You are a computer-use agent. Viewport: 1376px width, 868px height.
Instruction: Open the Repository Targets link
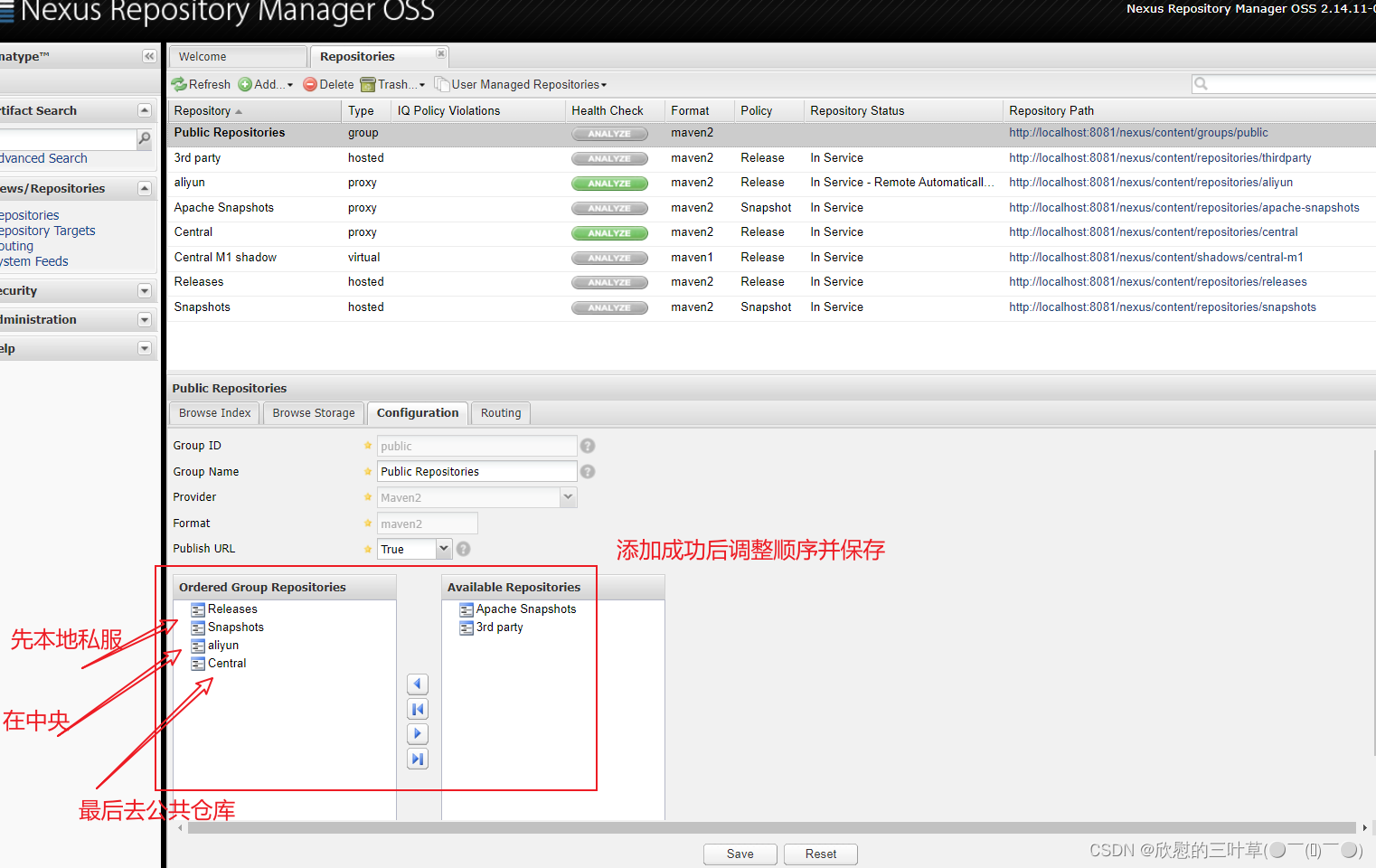tap(47, 231)
